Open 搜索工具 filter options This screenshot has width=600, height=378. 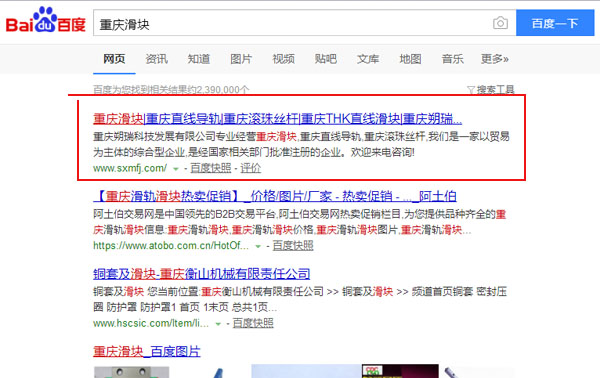(491, 90)
